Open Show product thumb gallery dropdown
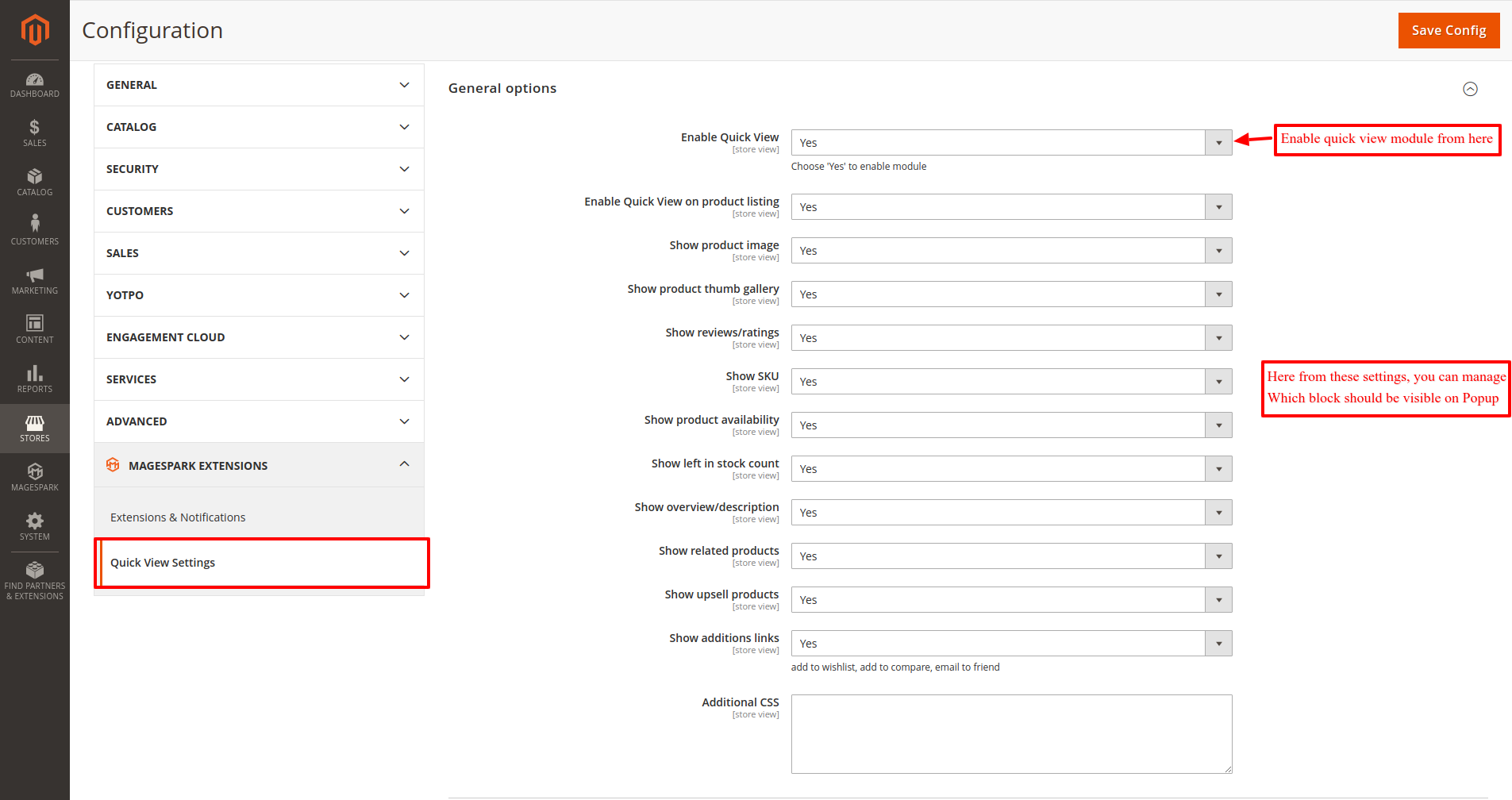1512x800 pixels. coord(1011,294)
